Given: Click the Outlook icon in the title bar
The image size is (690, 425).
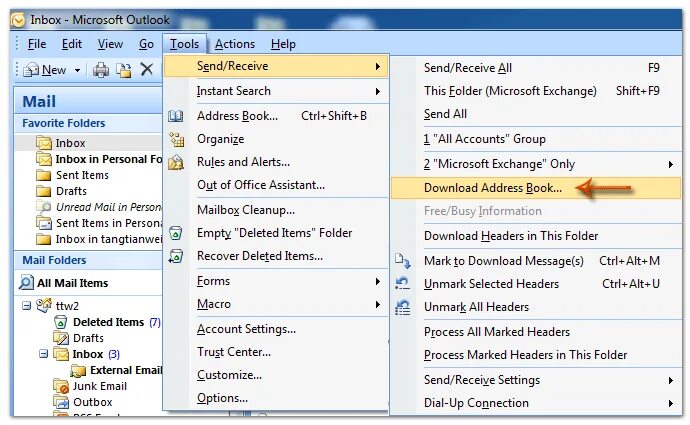Looking at the screenshot, I should [18, 20].
